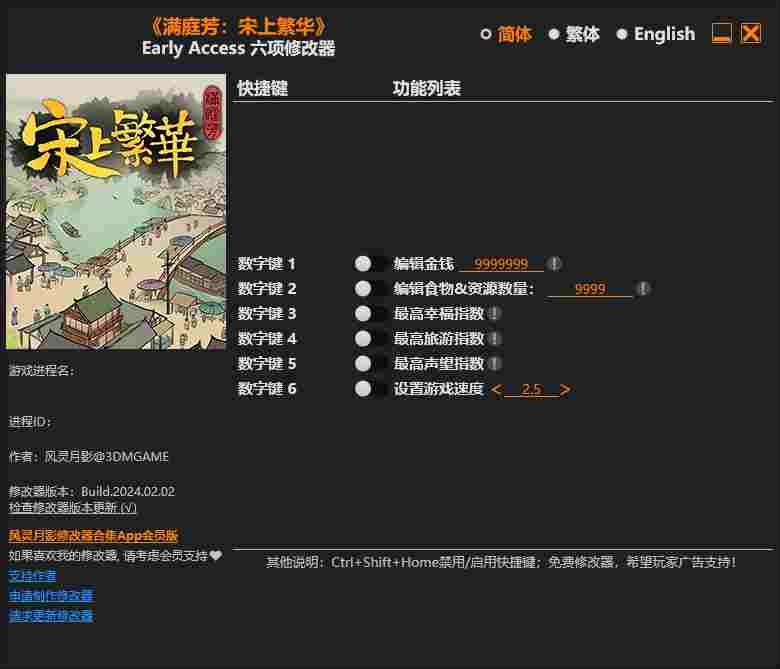The width and height of the screenshot is (780, 669).
Task: Click the 数字键 1 hotkey label
Action: point(267,264)
